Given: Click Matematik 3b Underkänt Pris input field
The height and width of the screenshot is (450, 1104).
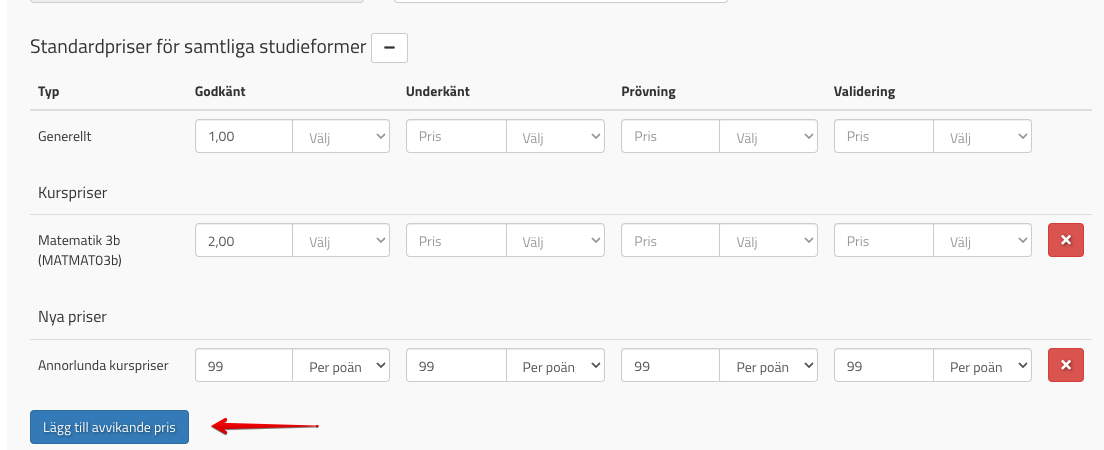Looking at the screenshot, I should [x=456, y=241].
